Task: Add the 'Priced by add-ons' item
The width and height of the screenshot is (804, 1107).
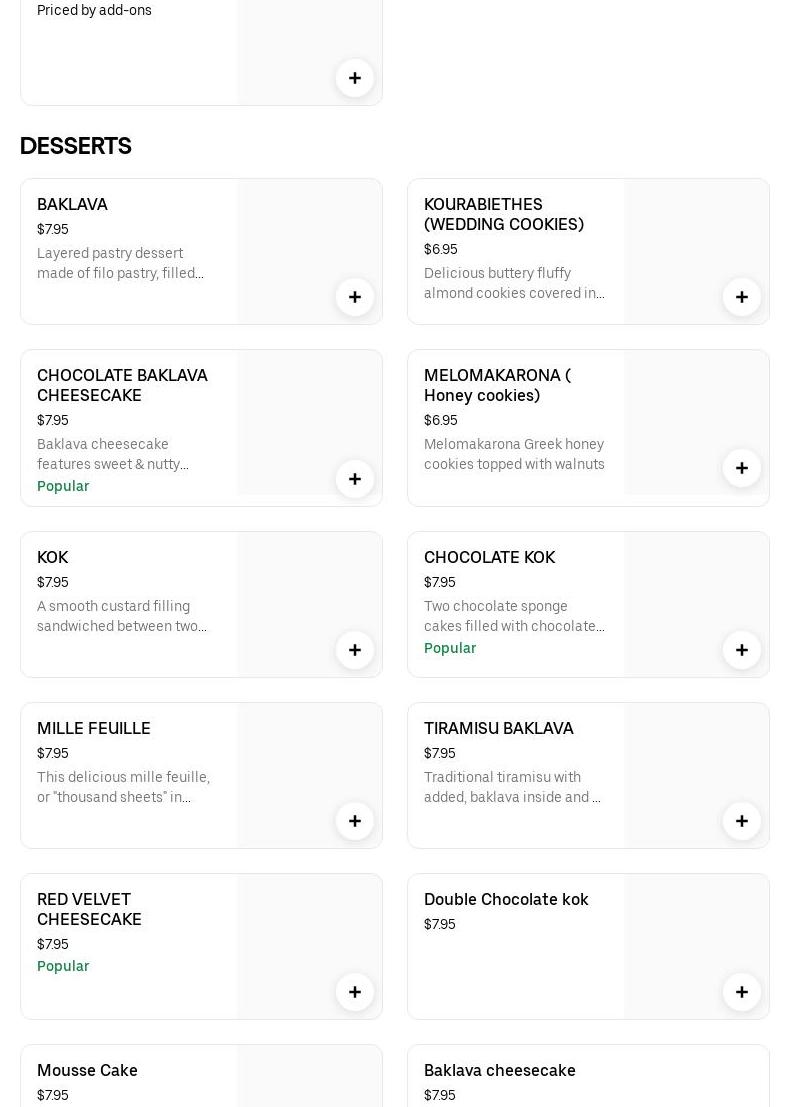Action: tap(355, 78)
